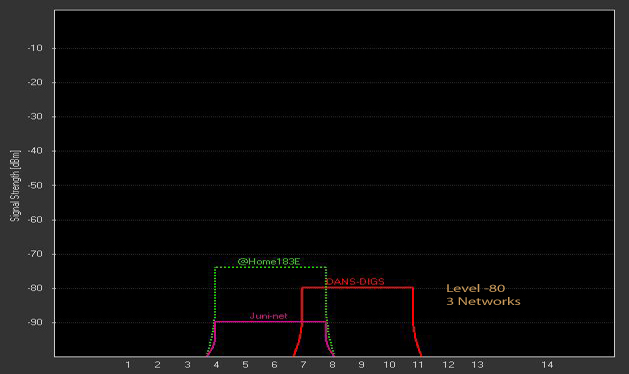The width and height of the screenshot is (629, 374).
Task: Click channel 1 on the axis
Action: pyautogui.click(x=128, y=365)
